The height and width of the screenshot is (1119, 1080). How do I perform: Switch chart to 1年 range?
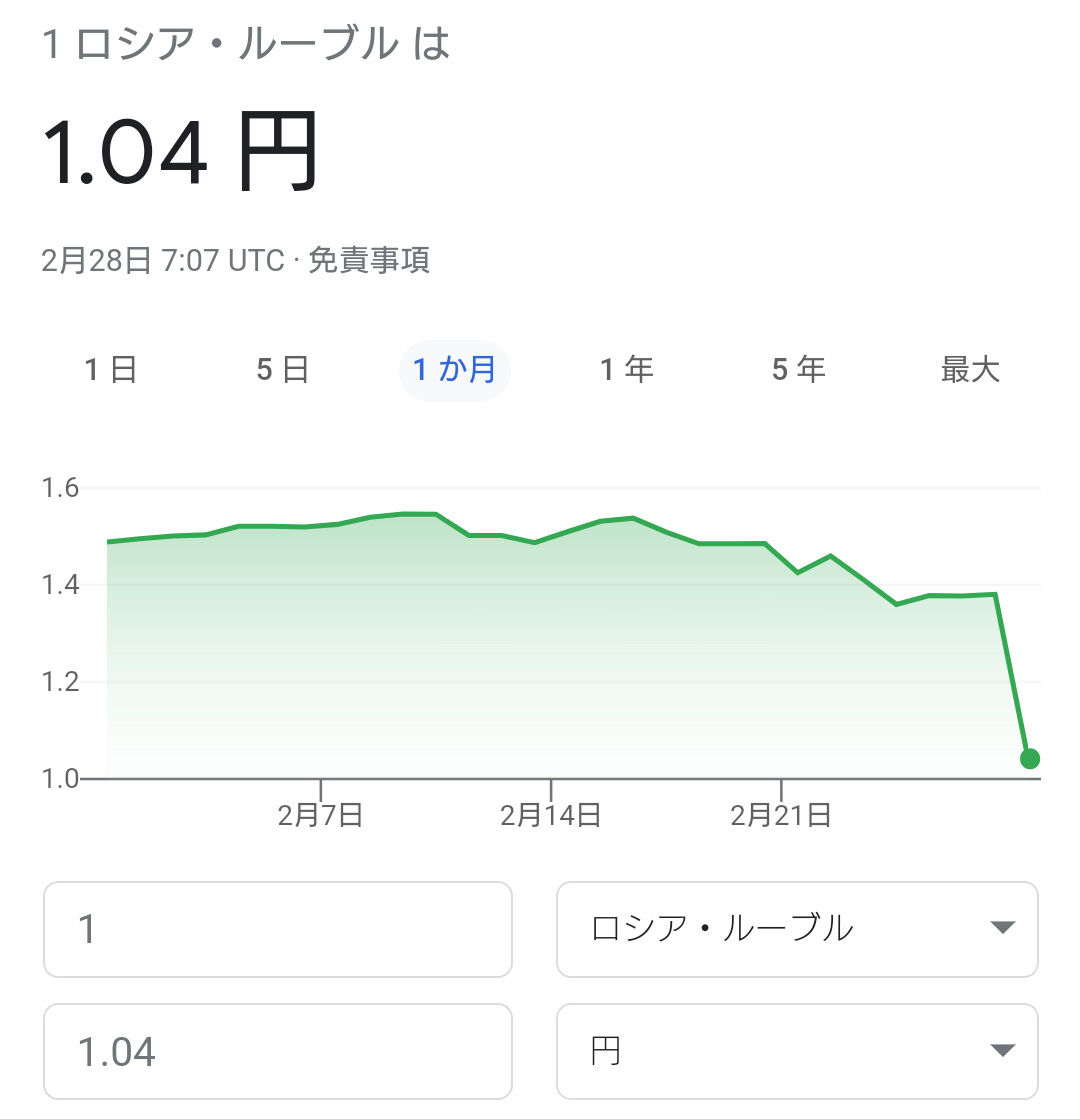[627, 370]
